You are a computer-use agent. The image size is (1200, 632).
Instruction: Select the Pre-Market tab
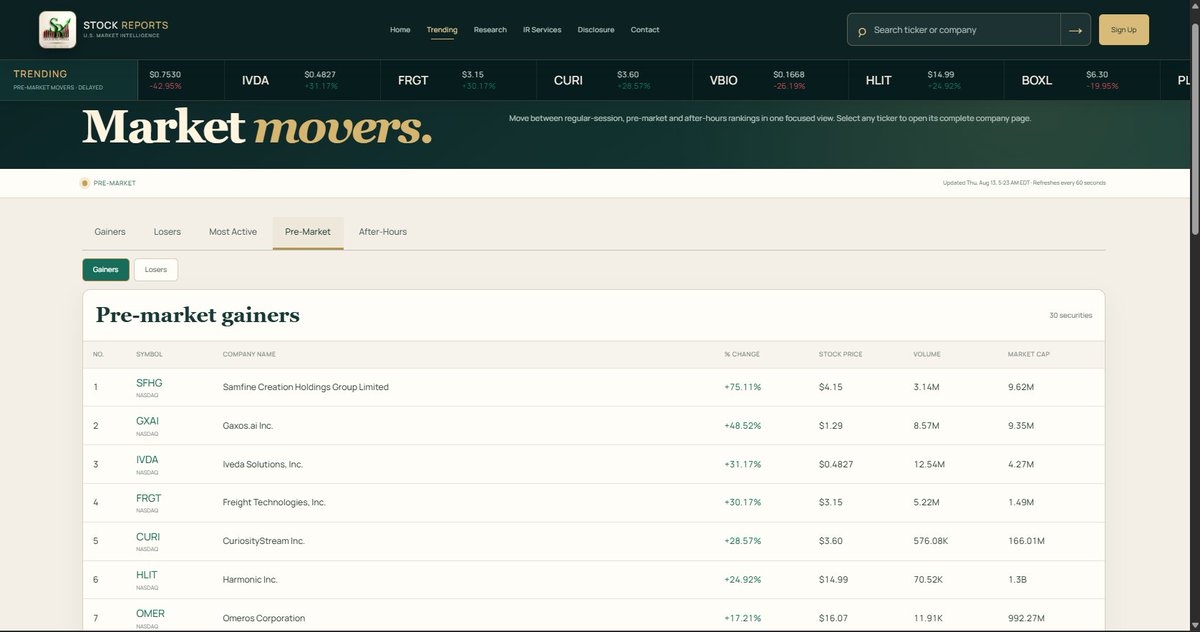pyautogui.click(x=308, y=232)
